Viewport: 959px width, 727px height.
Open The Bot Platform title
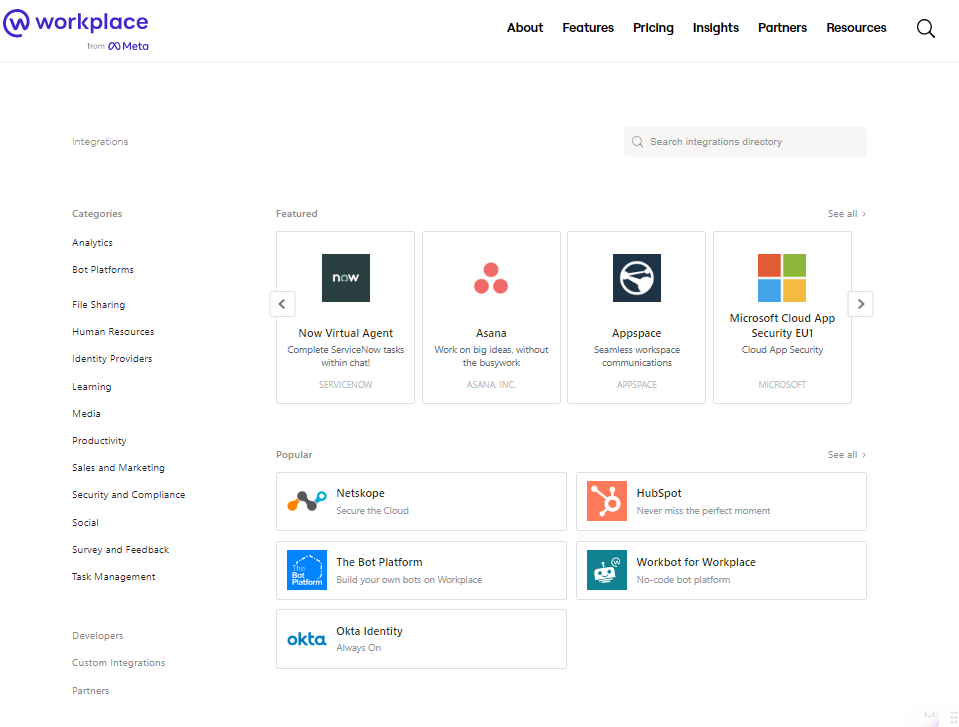pyautogui.click(x=379, y=562)
